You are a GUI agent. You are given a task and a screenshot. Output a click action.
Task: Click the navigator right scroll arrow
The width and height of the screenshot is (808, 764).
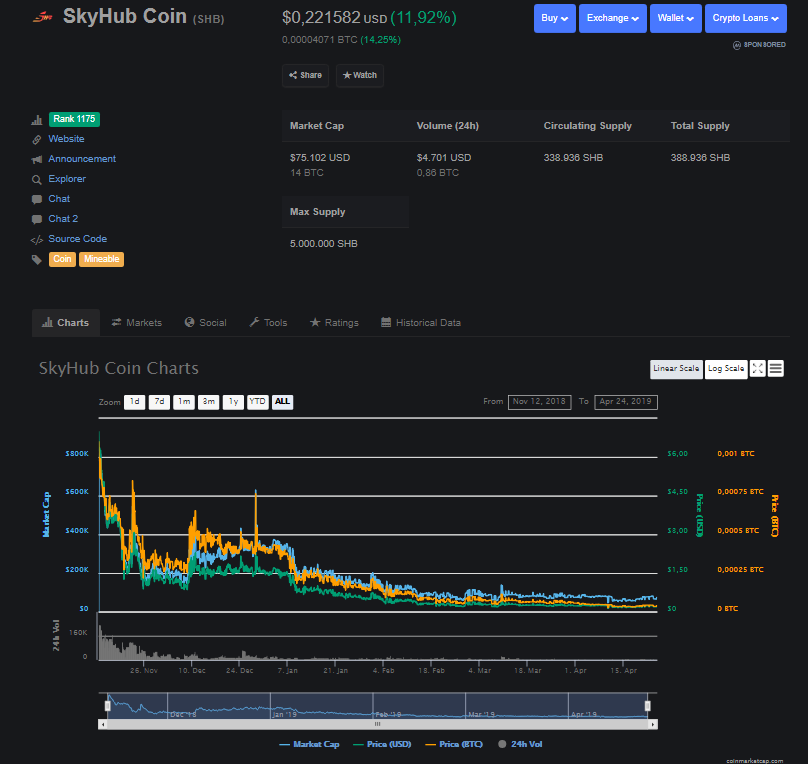(x=653, y=724)
